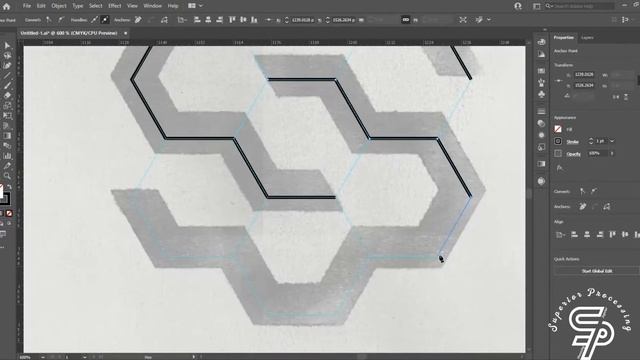Vertical align bottom in control bar

pos(254,20)
